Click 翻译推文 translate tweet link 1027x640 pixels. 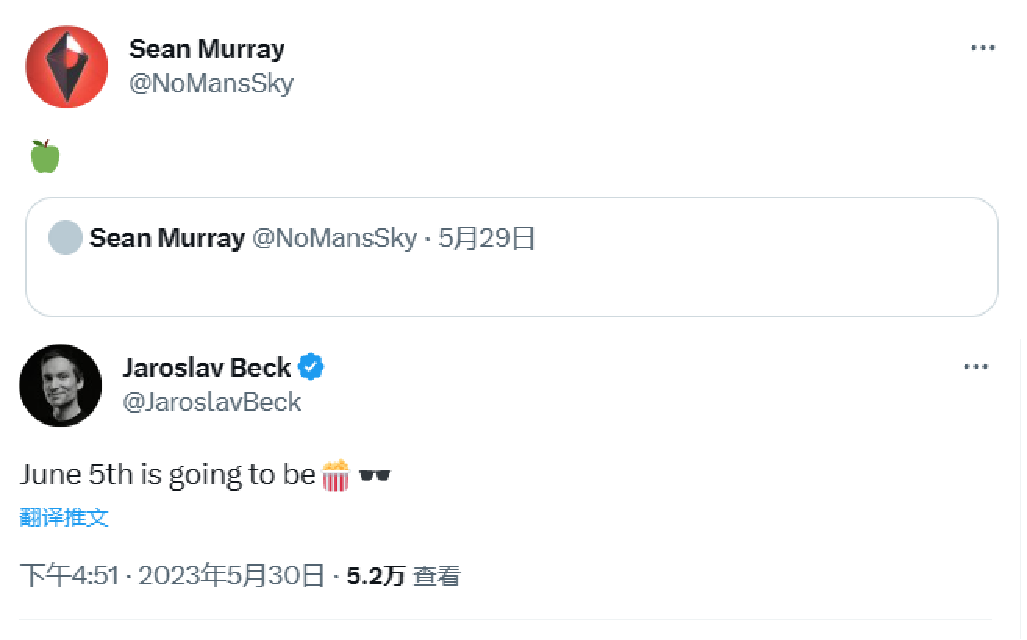(64, 518)
